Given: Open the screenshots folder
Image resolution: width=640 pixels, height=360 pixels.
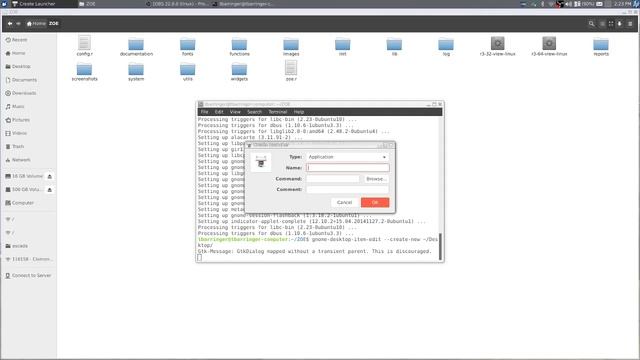Looking at the screenshot, I should click(84, 72).
